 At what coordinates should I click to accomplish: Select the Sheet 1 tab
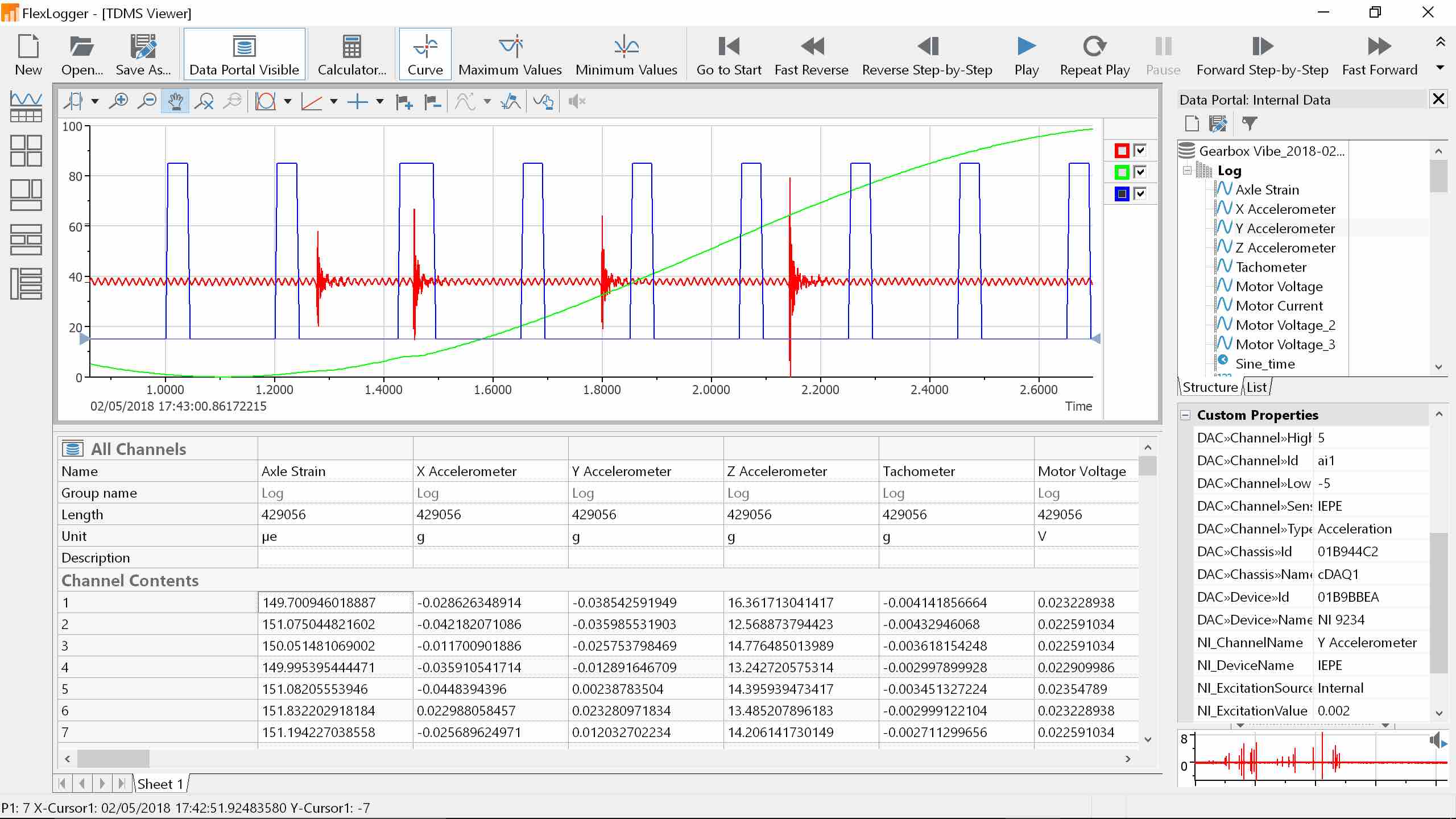click(x=160, y=784)
